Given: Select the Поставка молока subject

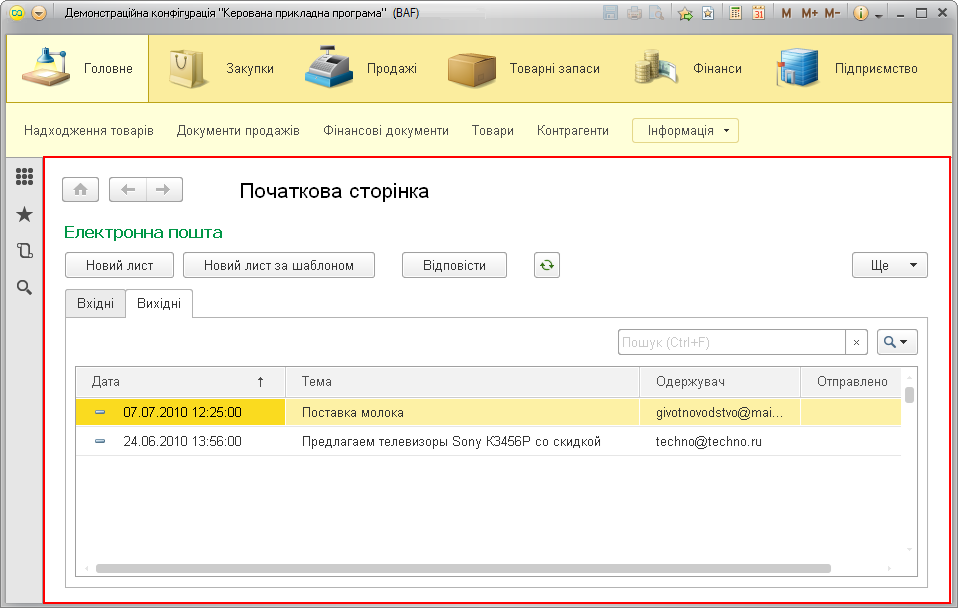Looking at the screenshot, I should pyautogui.click(x=463, y=412).
